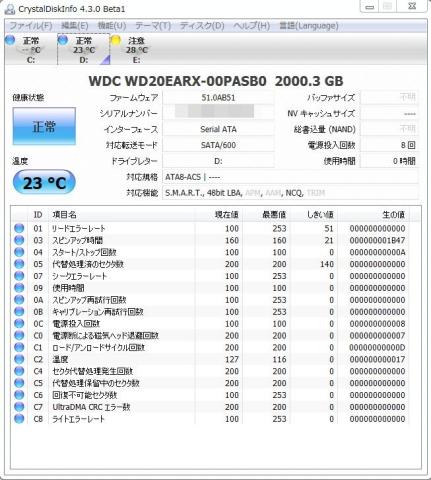Image resolution: width=431 pixels, height=480 pixels.
Task: Click the blue 正常 health status button
Action: (x=44, y=126)
